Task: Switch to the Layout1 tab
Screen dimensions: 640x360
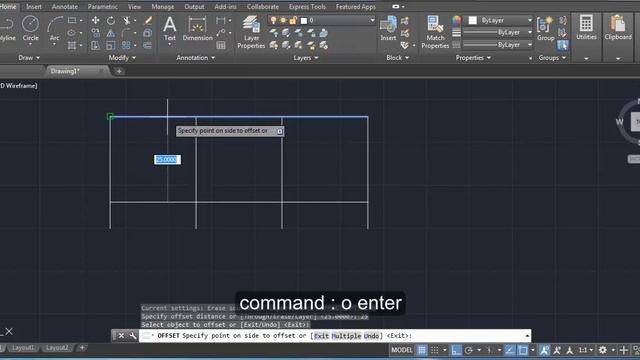Action: [x=23, y=348]
